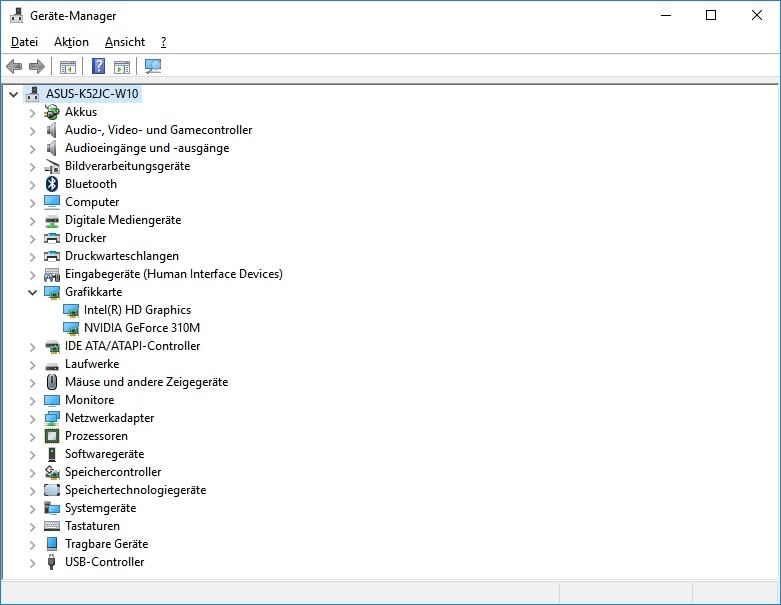Click the NVIDIA GeForce 310M adapter icon
Screen dimensions: 781x605
click(x=71, y=328)
